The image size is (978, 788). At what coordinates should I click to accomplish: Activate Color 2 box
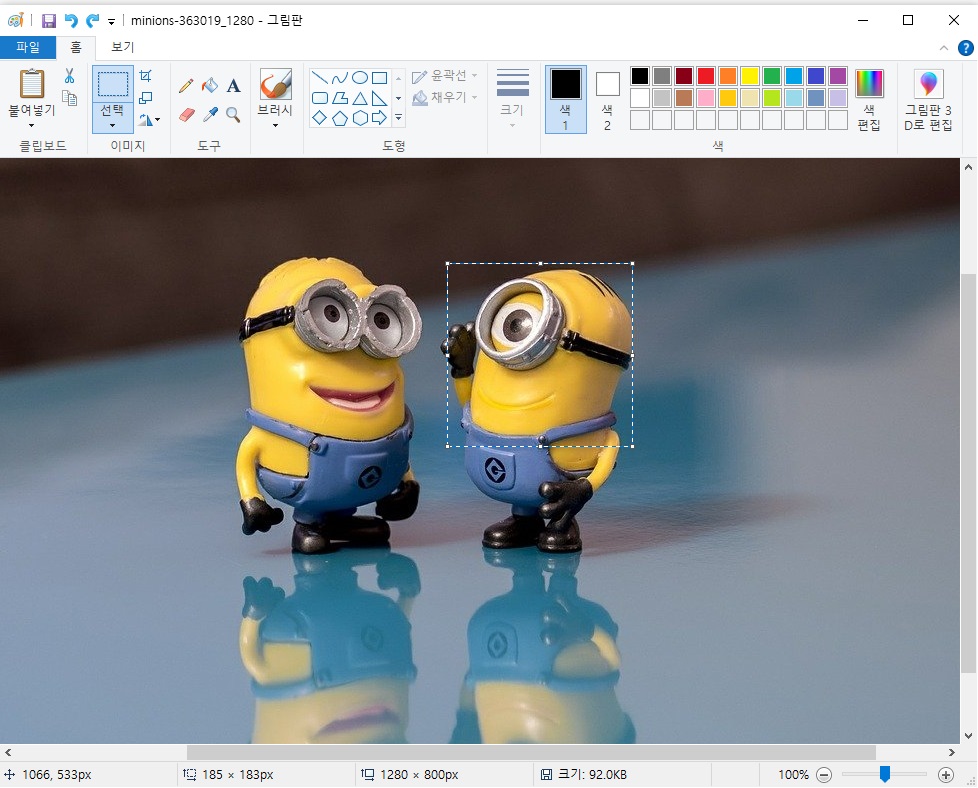click(x=607, y=100)
